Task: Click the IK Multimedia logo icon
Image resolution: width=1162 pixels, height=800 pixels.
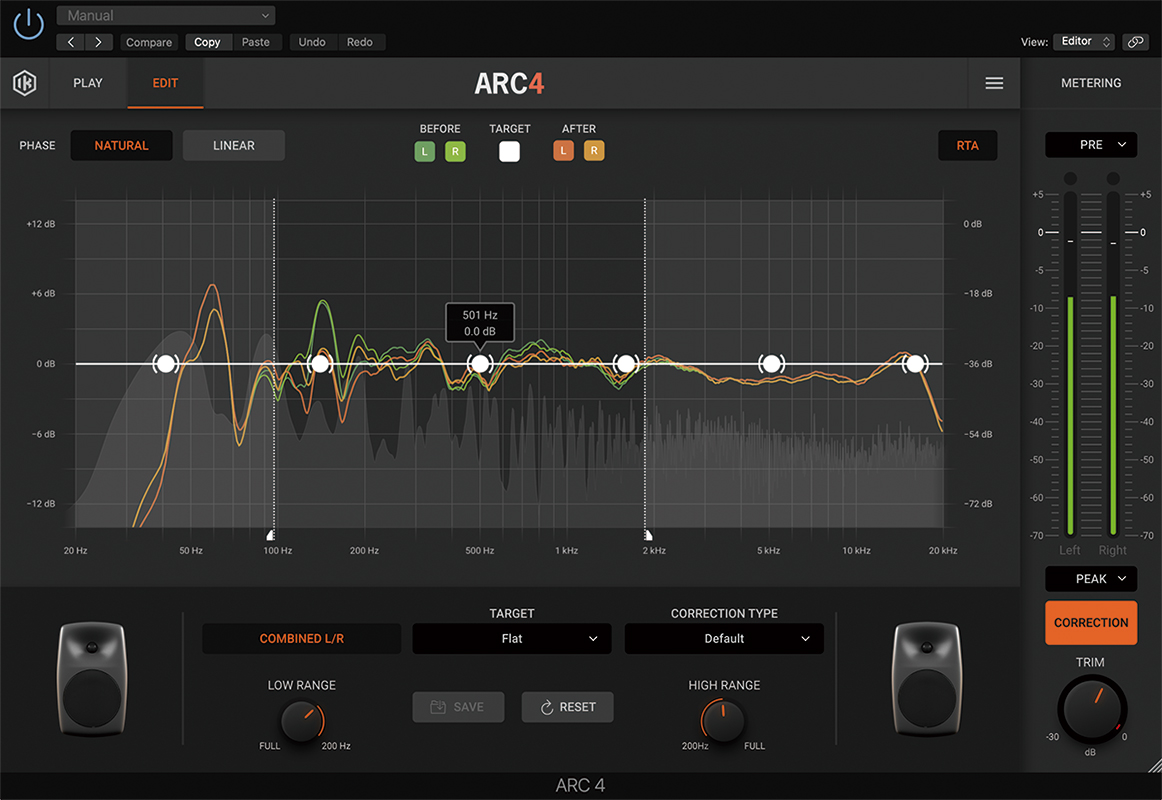Action: [24, 83]
